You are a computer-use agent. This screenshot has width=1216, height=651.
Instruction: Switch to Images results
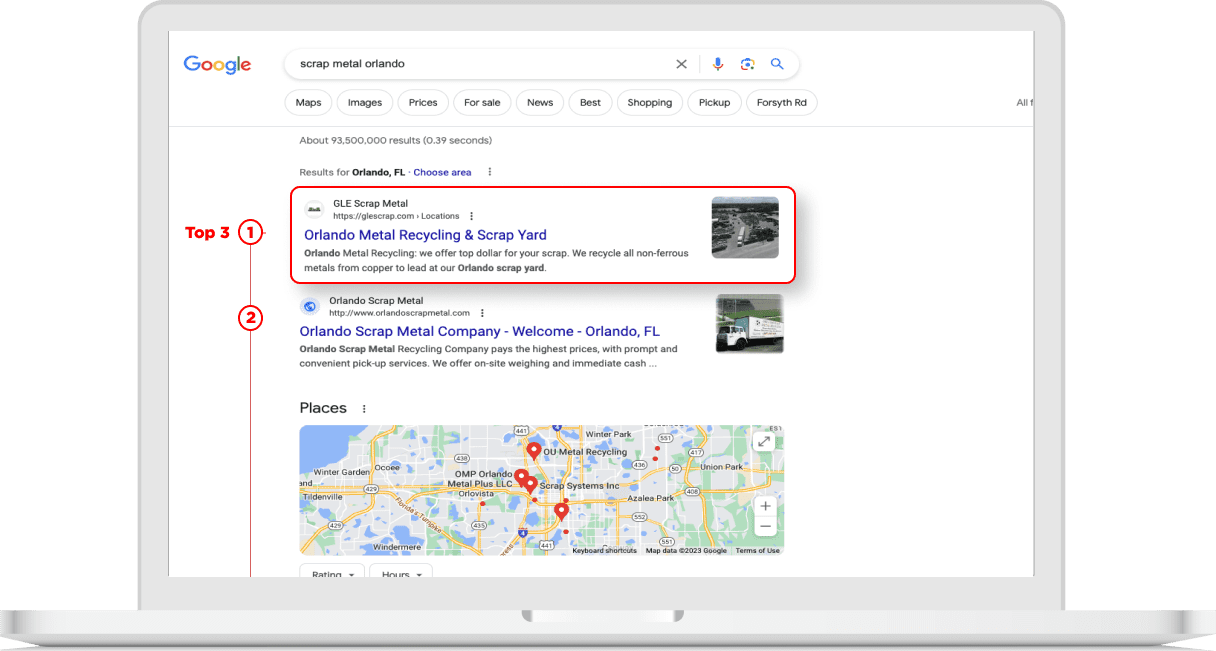[365, 102]
